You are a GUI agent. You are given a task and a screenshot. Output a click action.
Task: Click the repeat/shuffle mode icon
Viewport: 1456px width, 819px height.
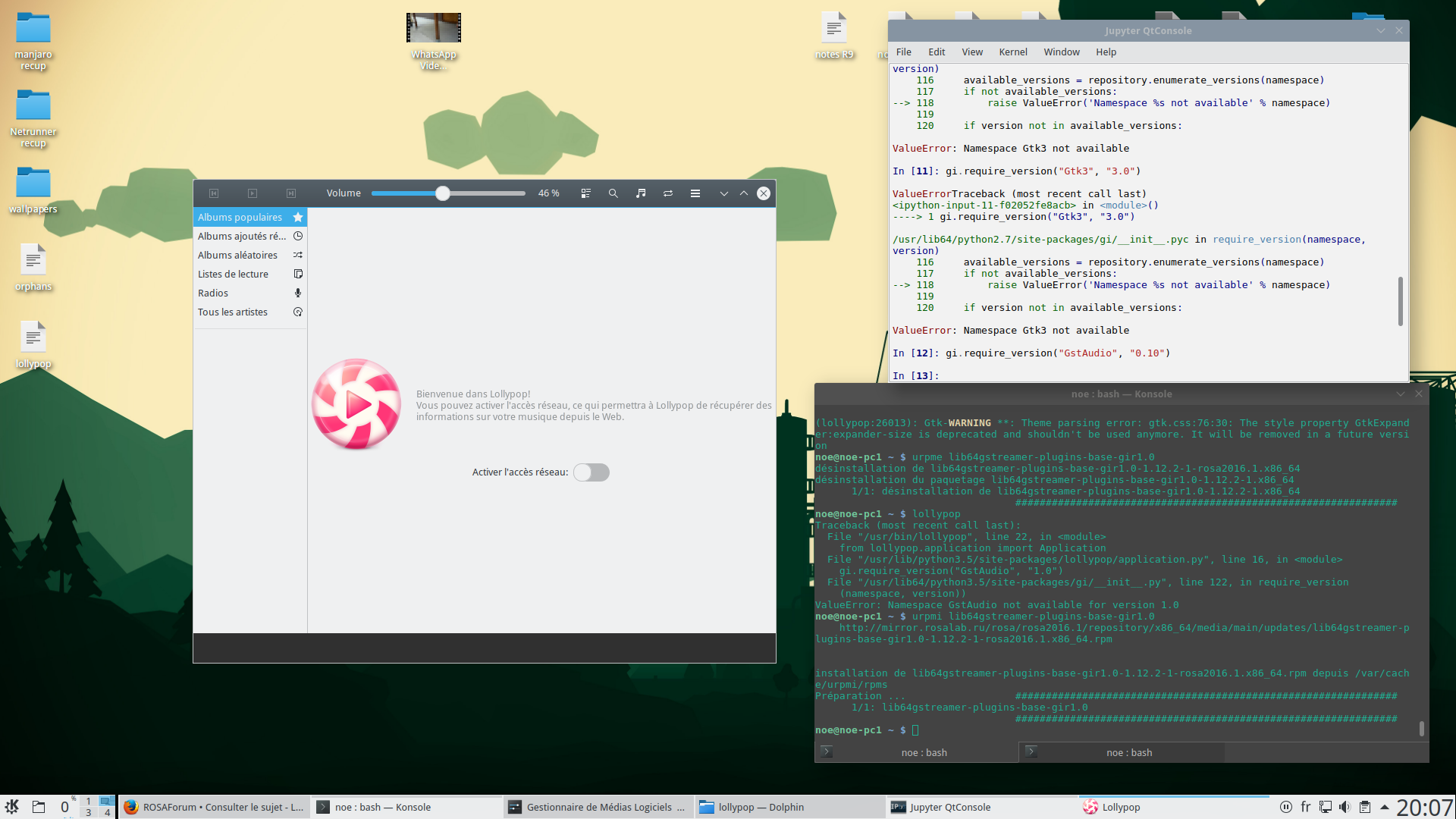pos(668,193)
